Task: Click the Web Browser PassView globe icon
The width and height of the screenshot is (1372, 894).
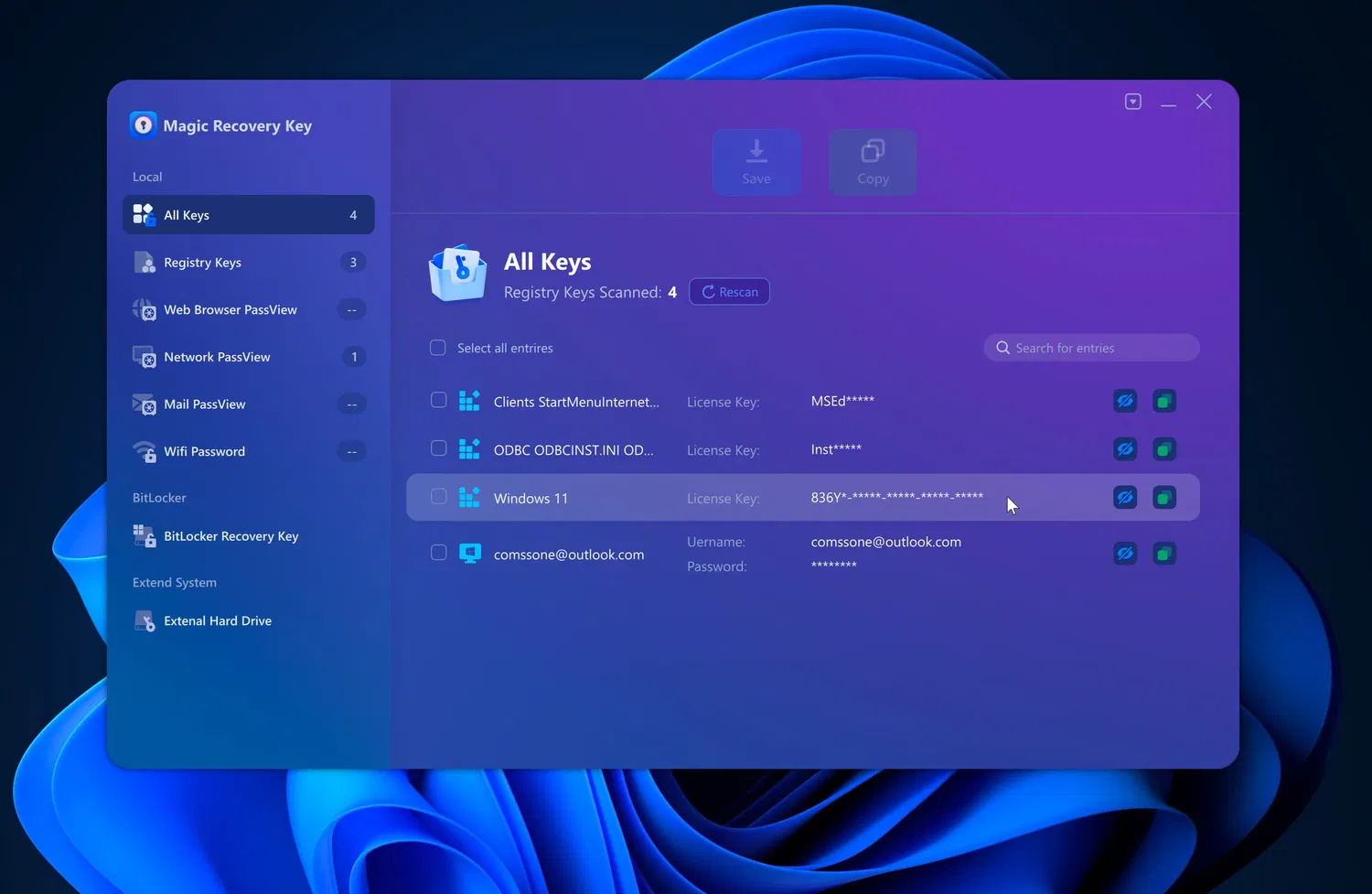Action: 144,310
